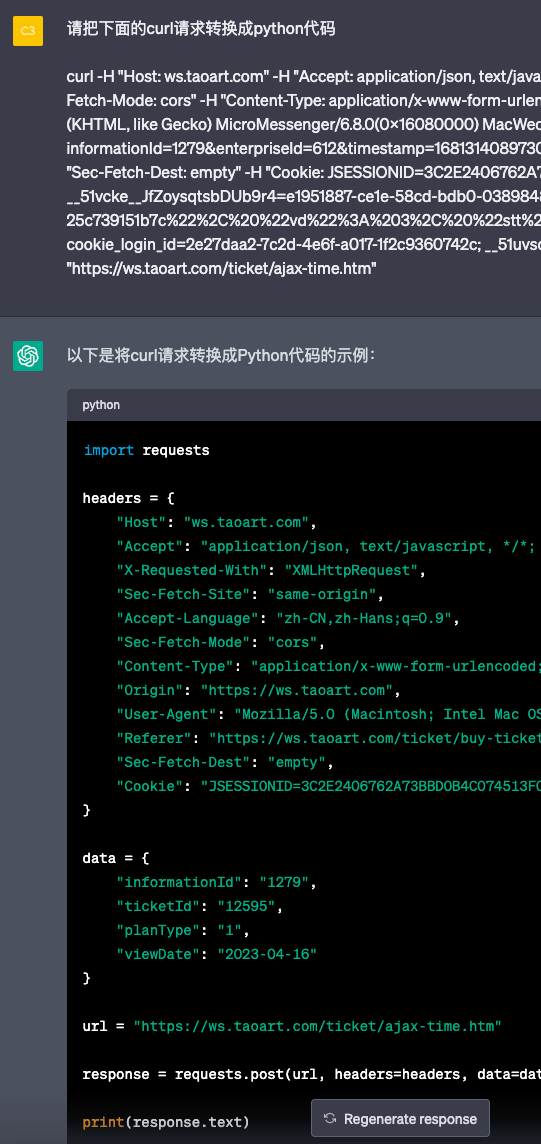Click the print(response.text) line

point(166,1121)
